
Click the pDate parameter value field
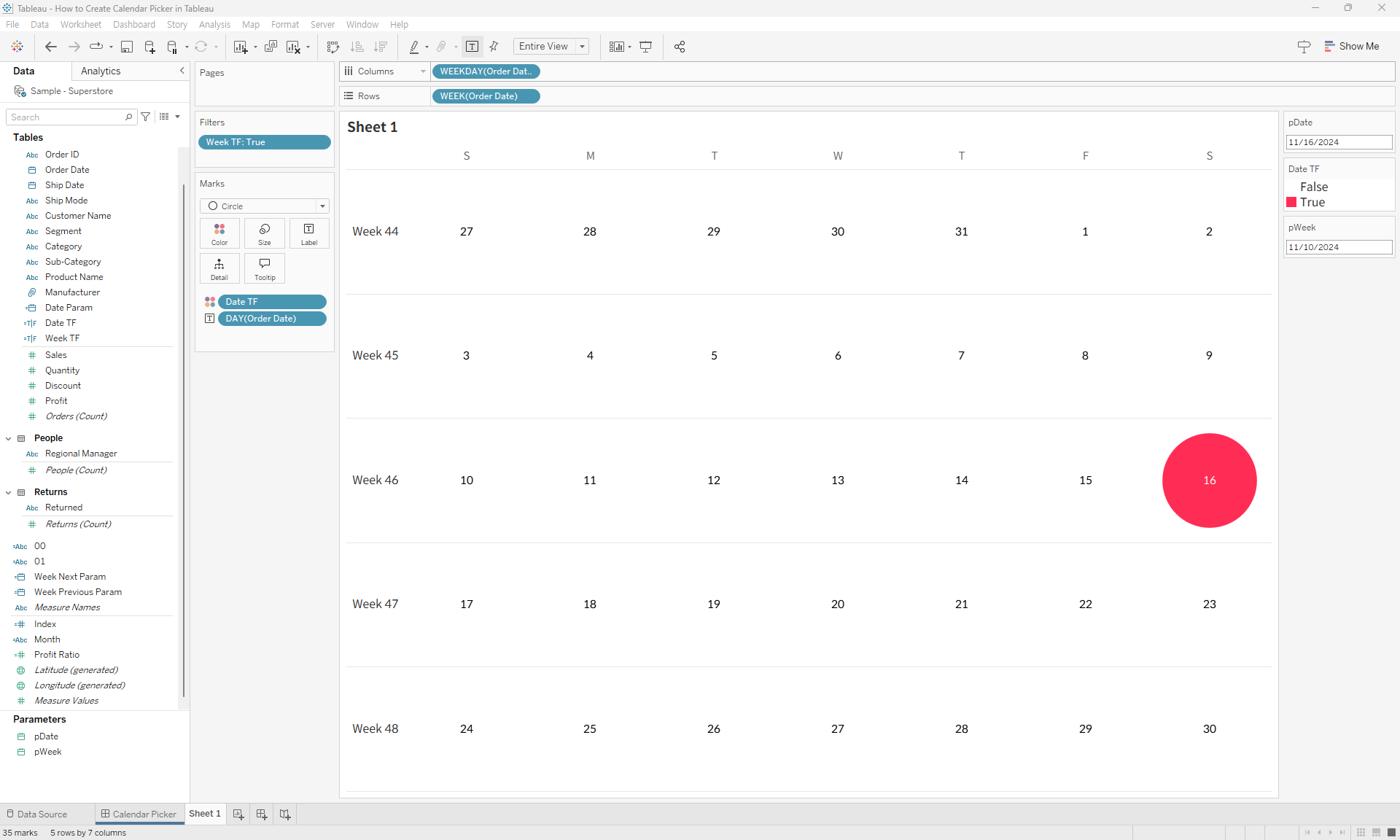tap(1337, 141)
